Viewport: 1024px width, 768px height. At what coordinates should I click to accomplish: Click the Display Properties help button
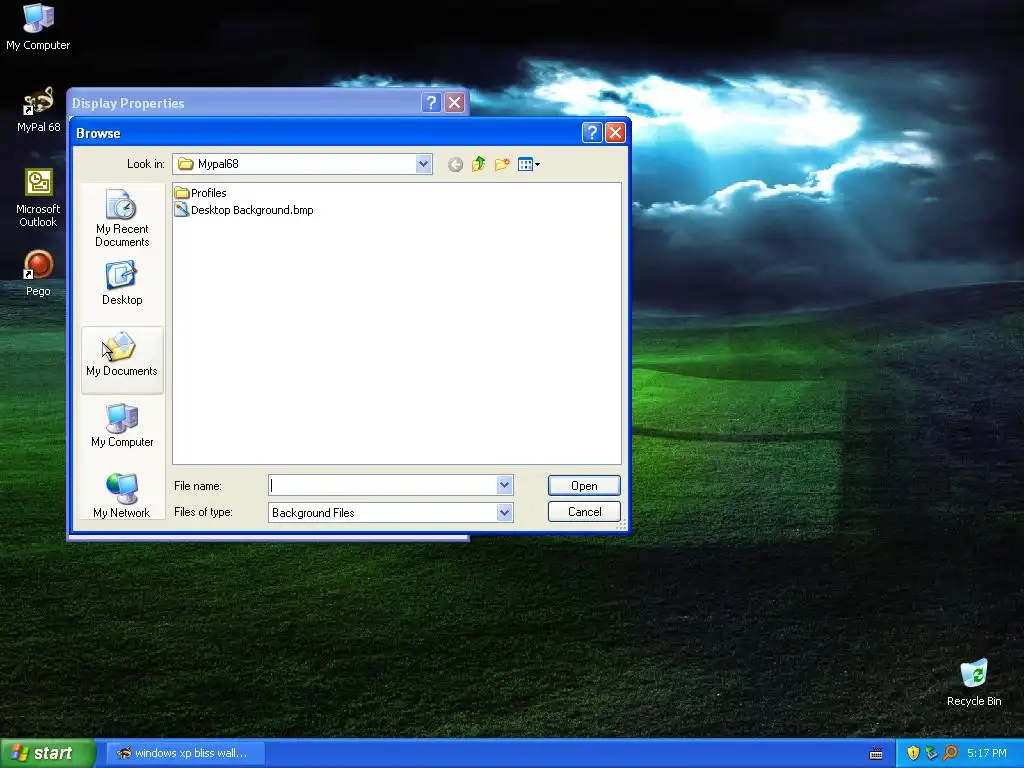pyautogui.click(x=431, y=103)
